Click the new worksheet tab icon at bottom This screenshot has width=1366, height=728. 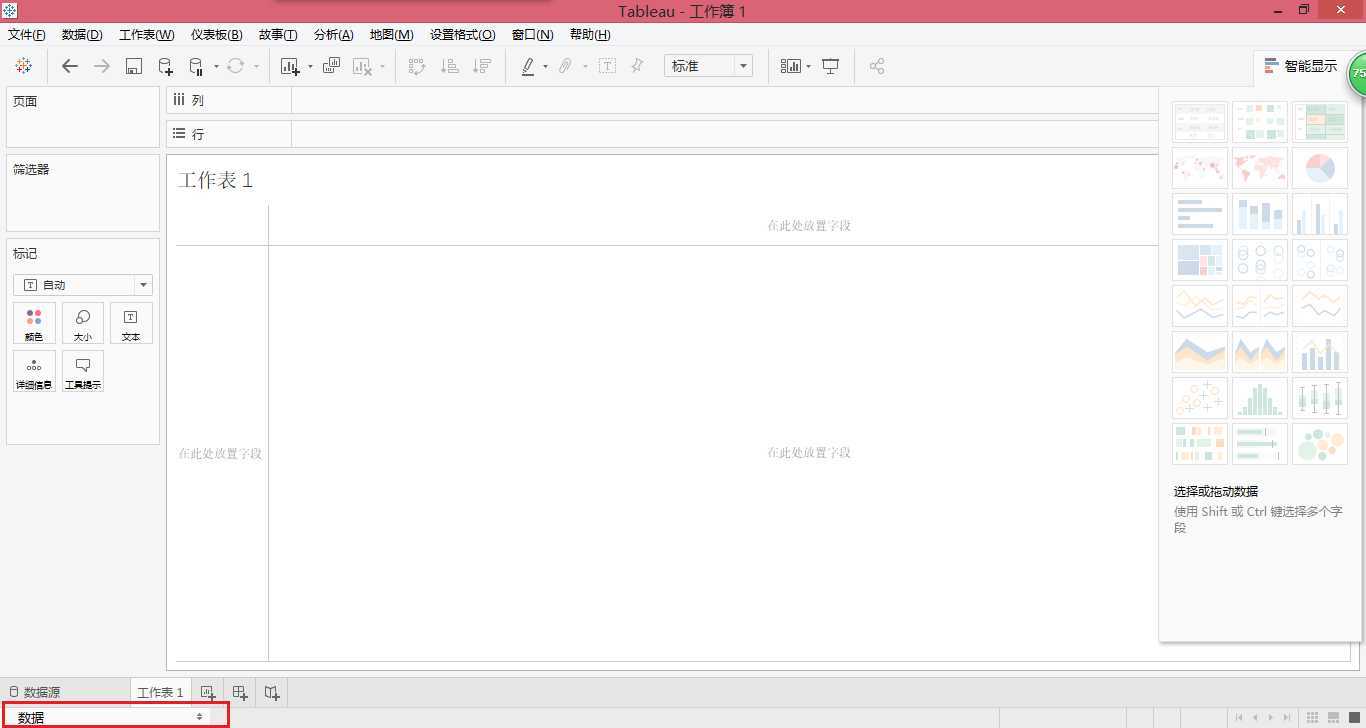[x=208, y=692]
